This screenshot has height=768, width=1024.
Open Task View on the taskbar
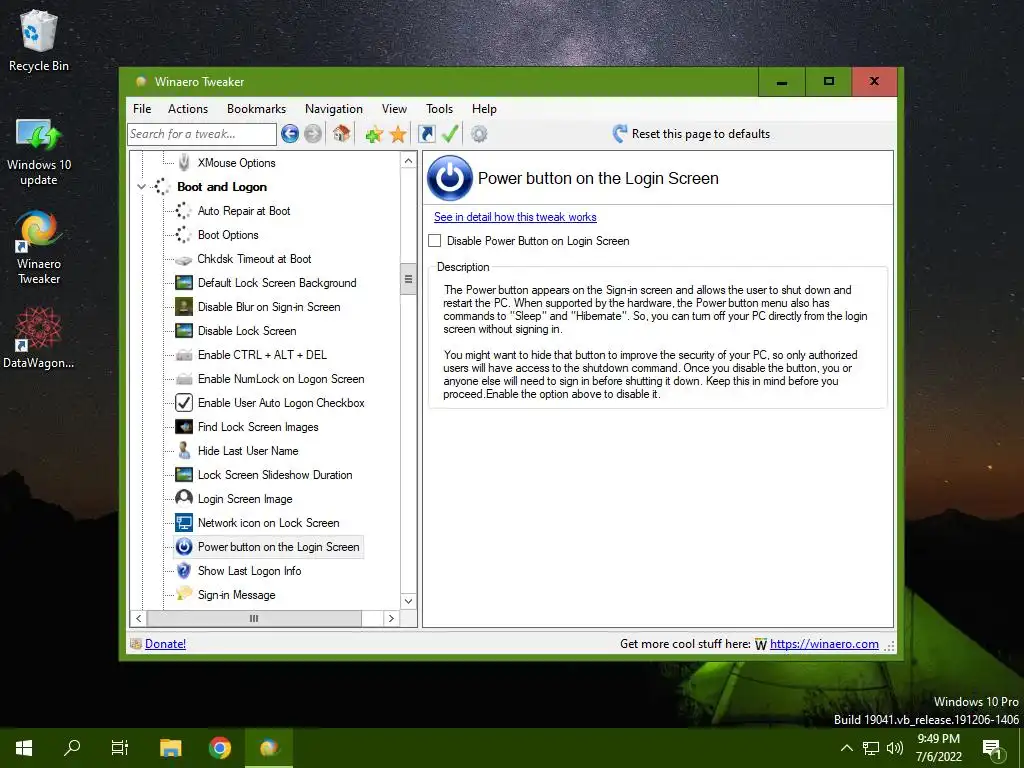[120, 747]
